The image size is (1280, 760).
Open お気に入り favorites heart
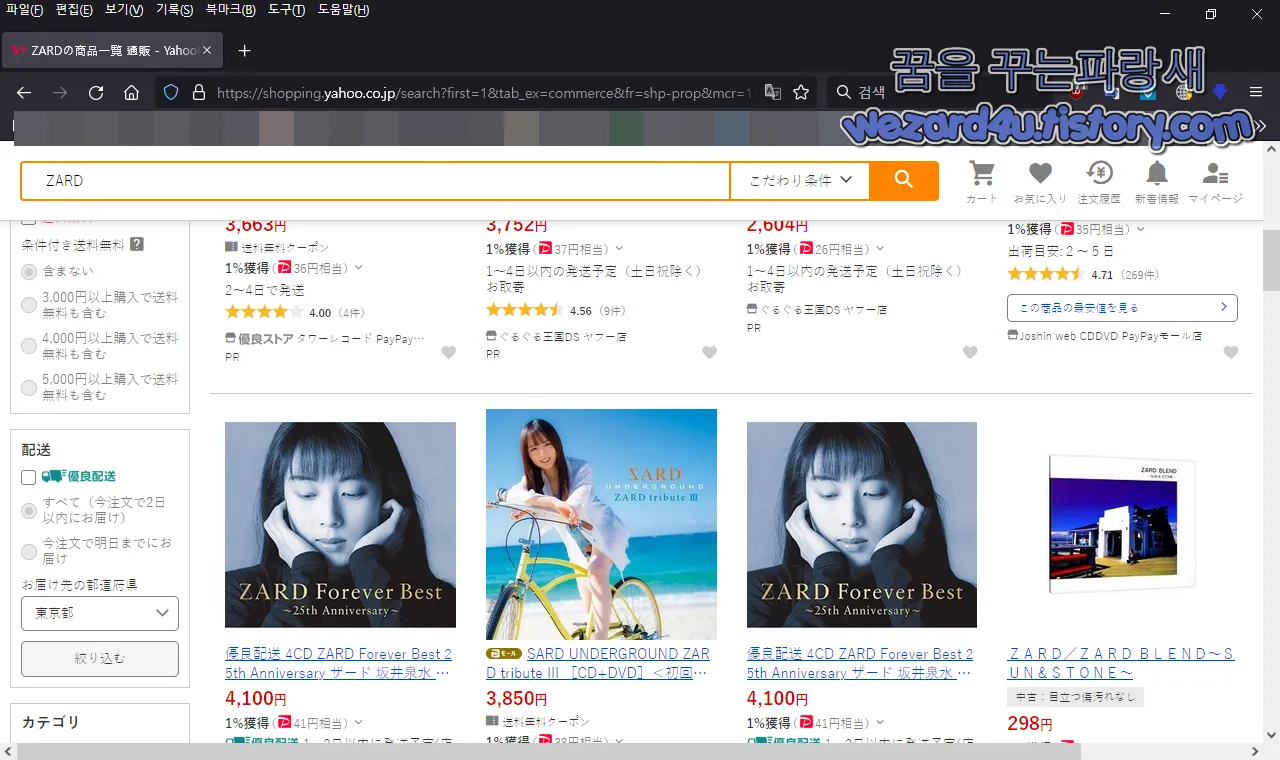point(1040,182)
